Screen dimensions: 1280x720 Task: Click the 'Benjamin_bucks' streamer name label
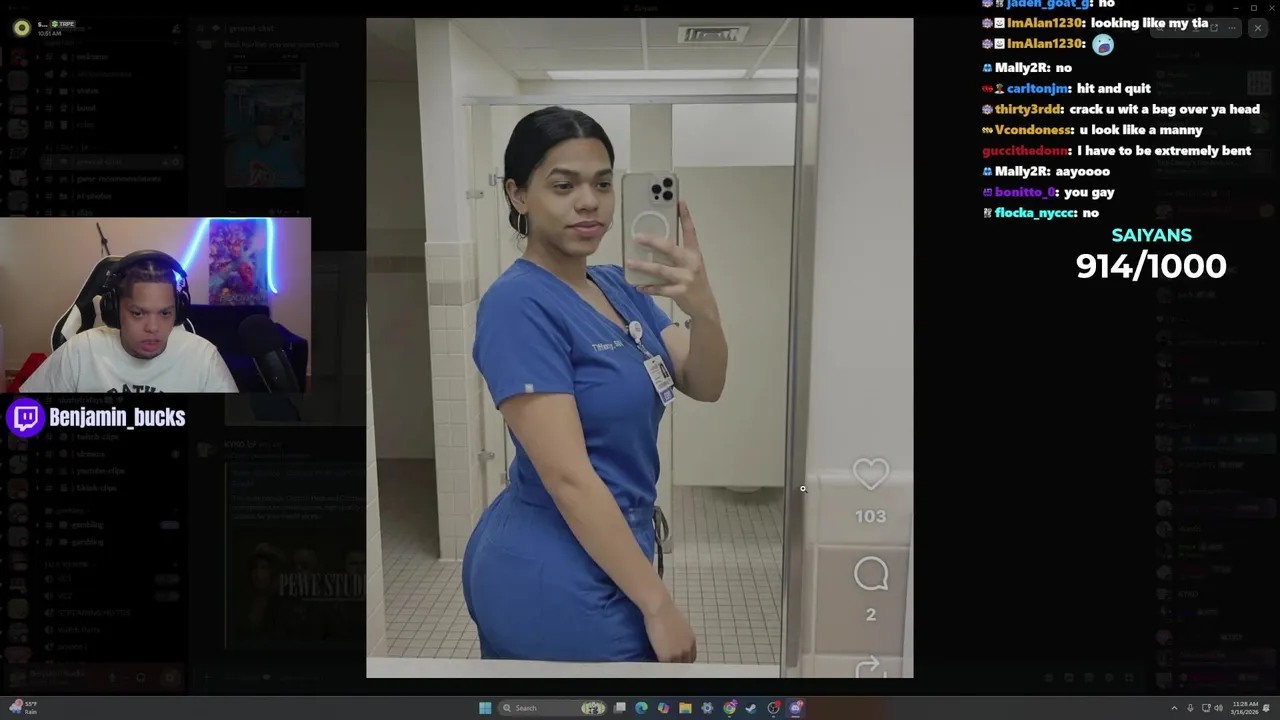point(117,417)
